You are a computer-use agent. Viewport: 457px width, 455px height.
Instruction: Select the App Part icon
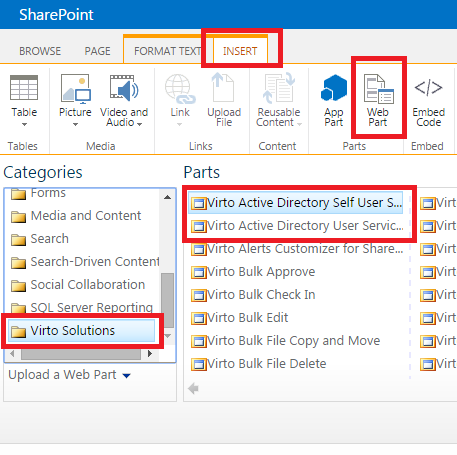[x=334, y=88]
